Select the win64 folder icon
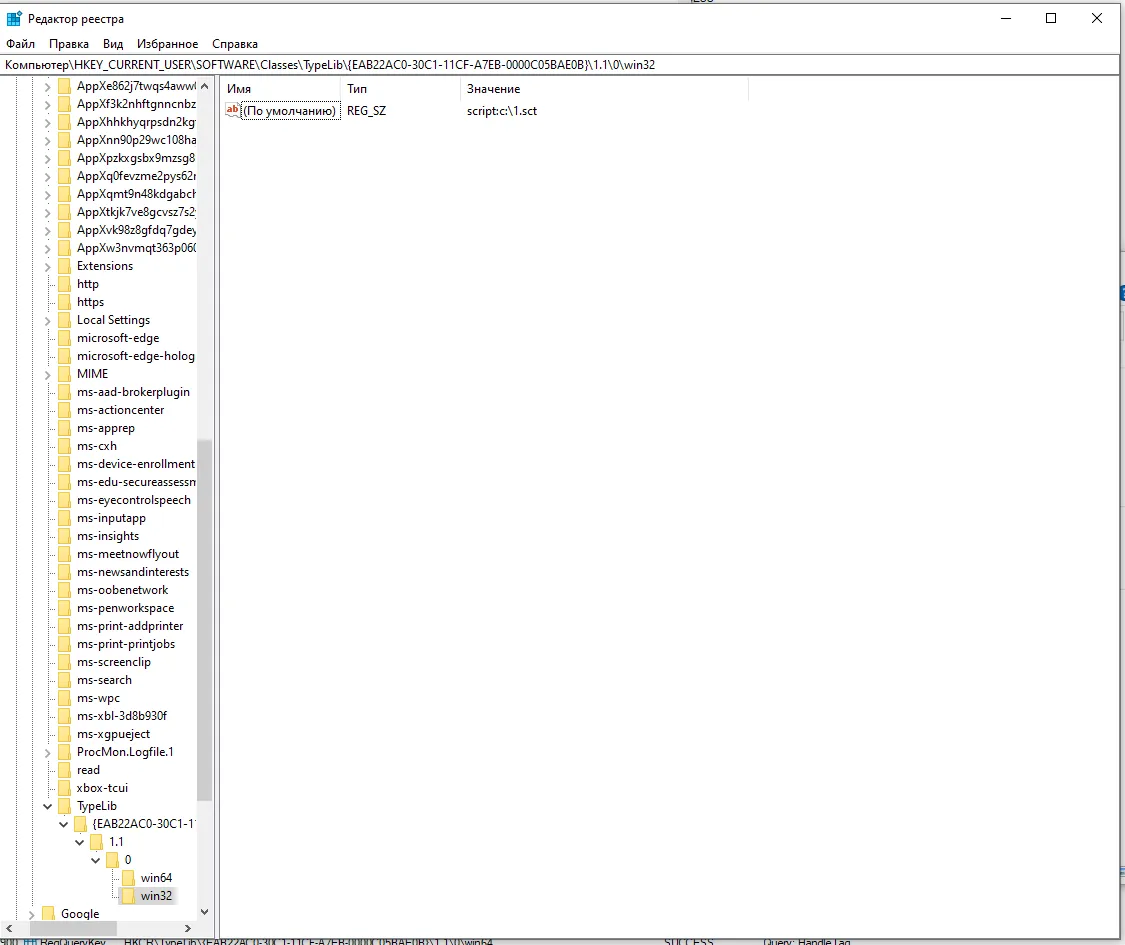The image size is (1125, 945). [x=129, y=878]
